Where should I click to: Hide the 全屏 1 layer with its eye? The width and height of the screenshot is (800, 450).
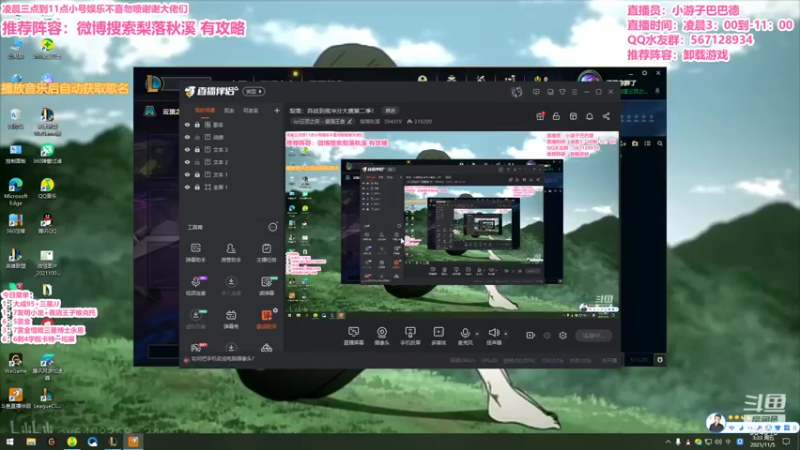(x=187, y=187)
